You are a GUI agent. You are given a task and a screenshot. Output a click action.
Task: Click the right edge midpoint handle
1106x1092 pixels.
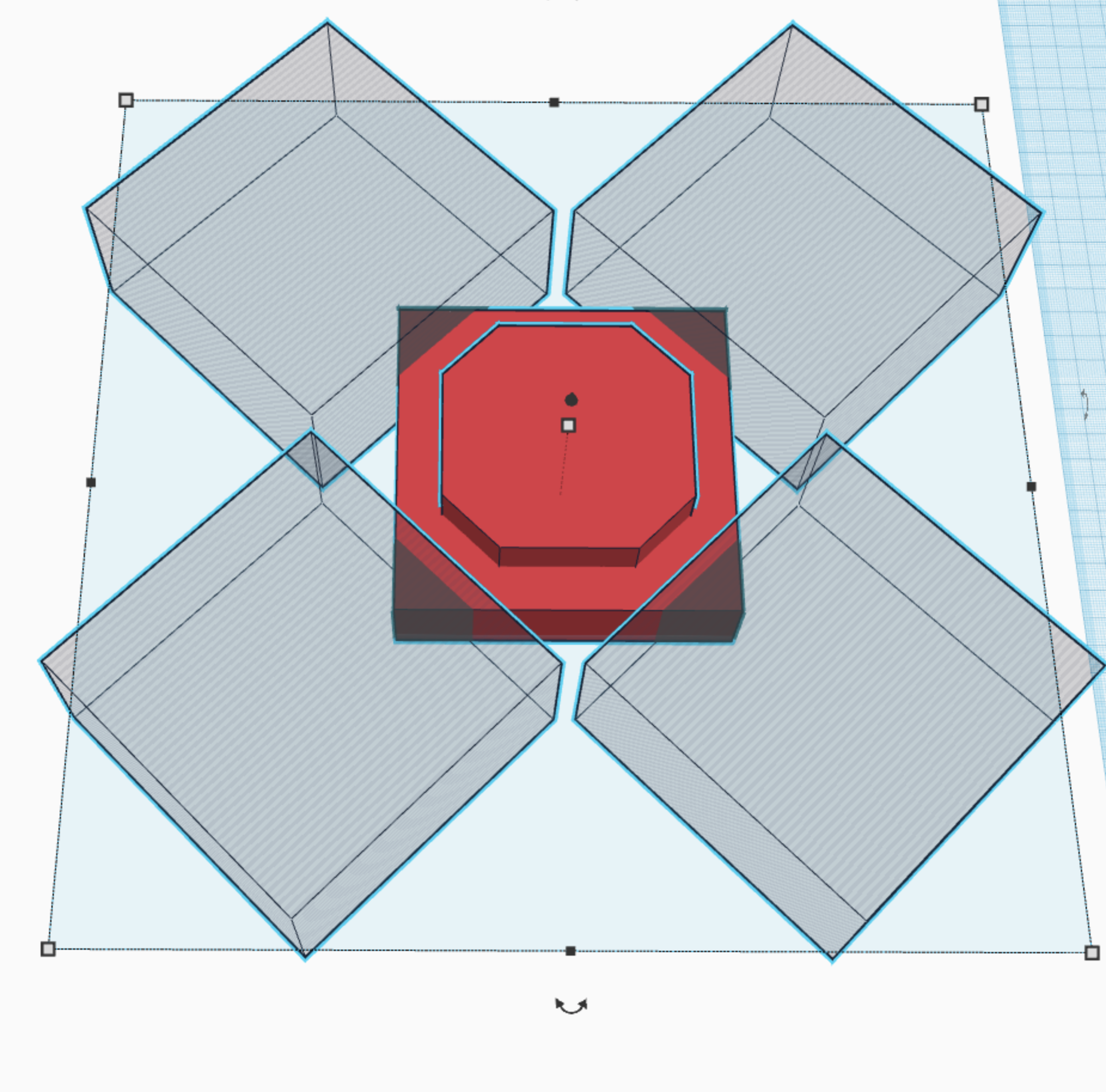coord(1031,487)
